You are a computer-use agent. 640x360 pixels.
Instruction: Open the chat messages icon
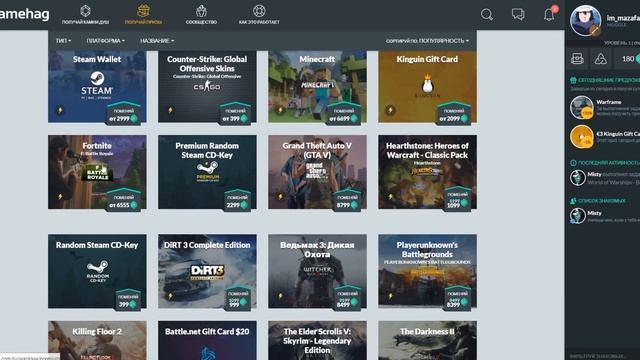[x=518, y=15]
